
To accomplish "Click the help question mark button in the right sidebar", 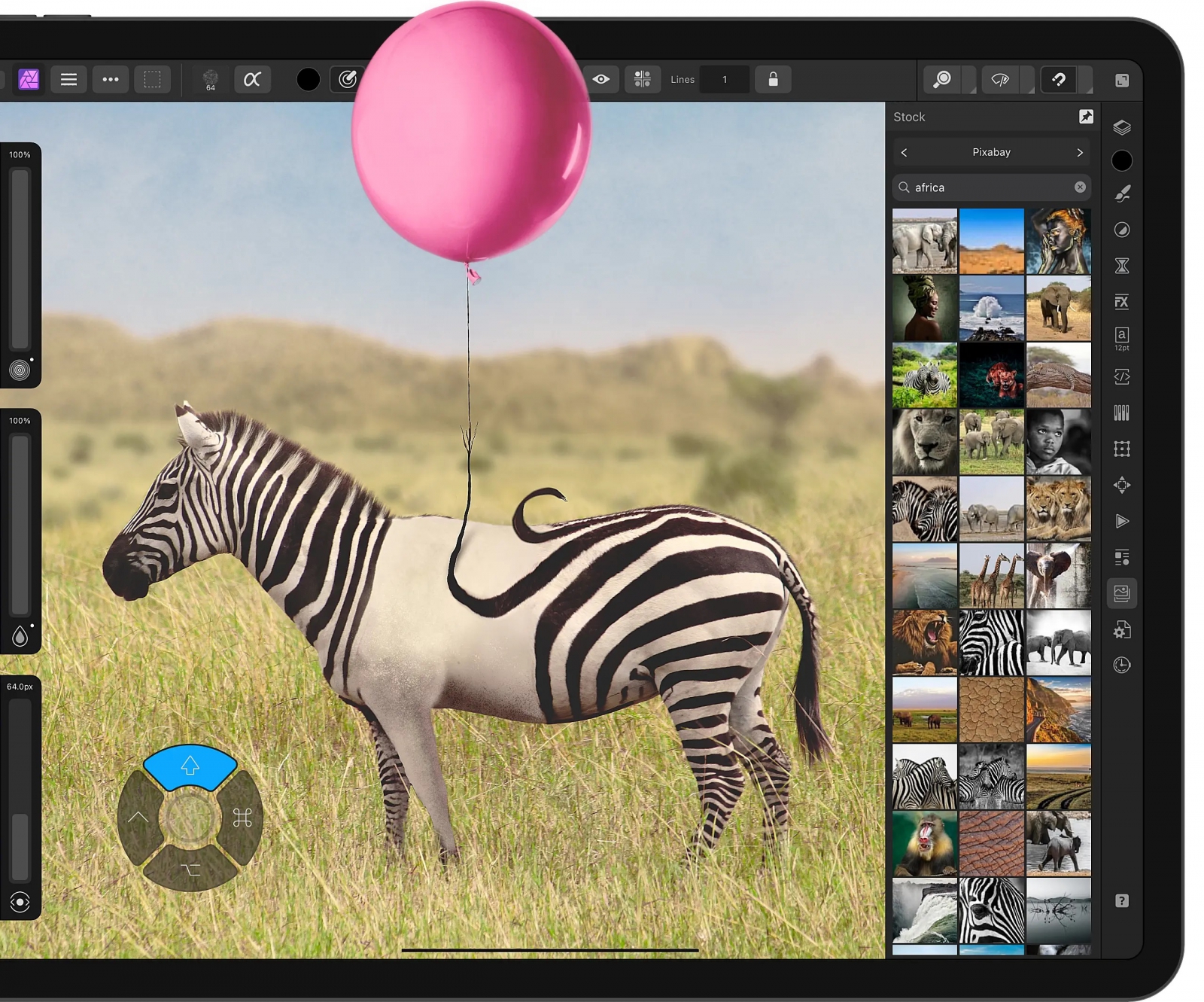I will [1122, 901].
